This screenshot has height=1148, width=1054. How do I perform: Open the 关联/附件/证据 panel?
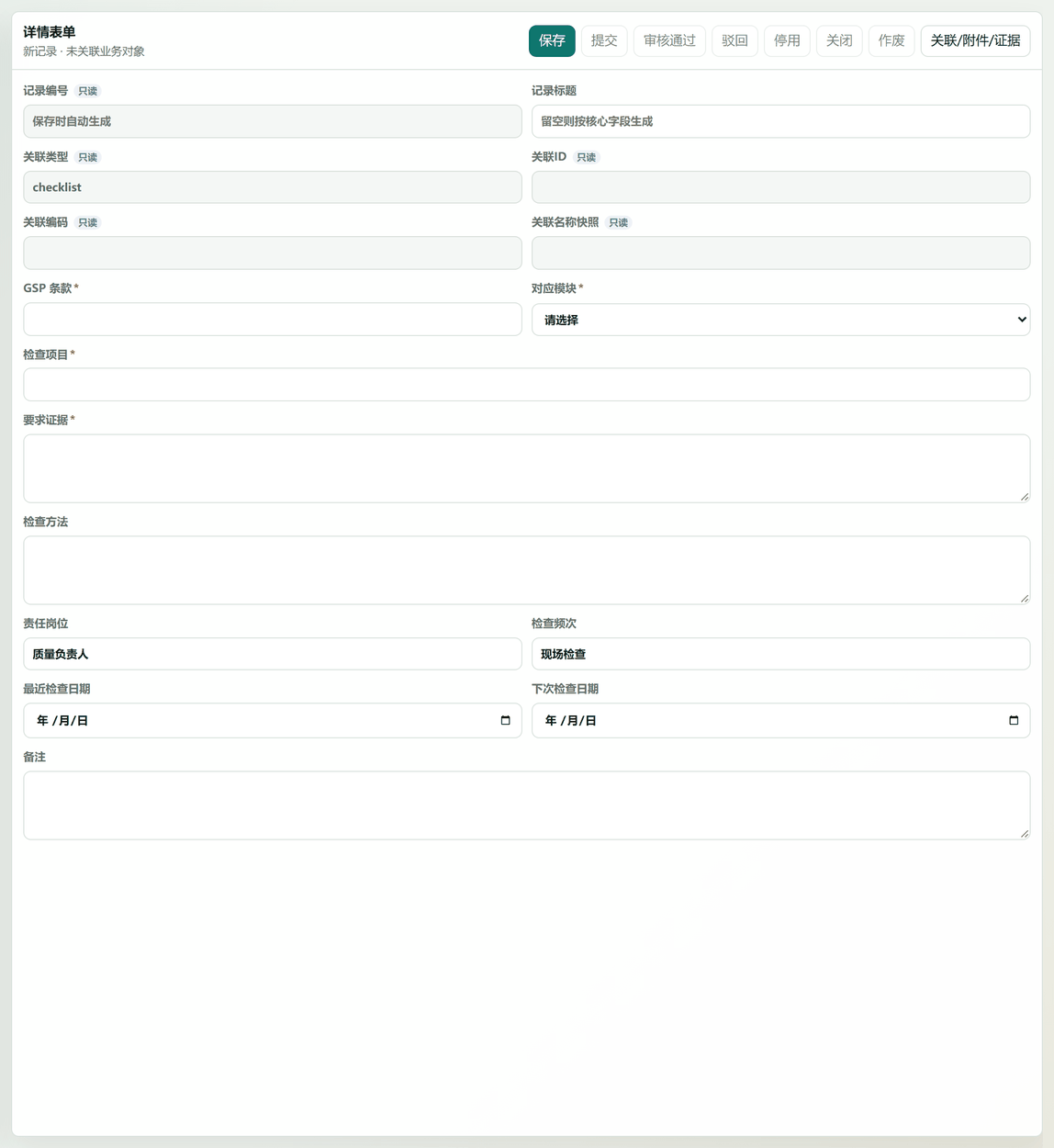[x=975, y=40]
